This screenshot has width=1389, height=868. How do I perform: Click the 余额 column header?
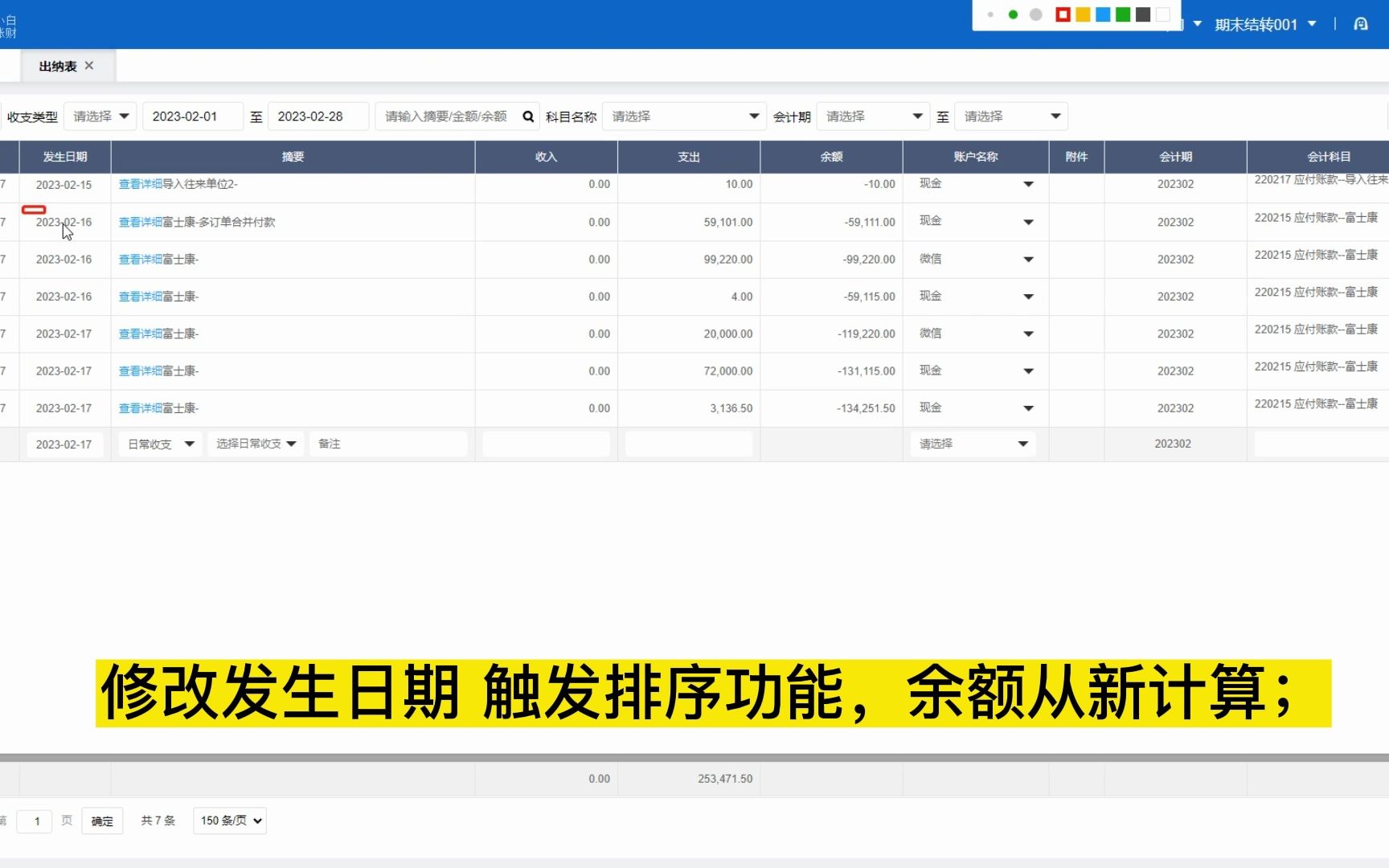(831, 157)
